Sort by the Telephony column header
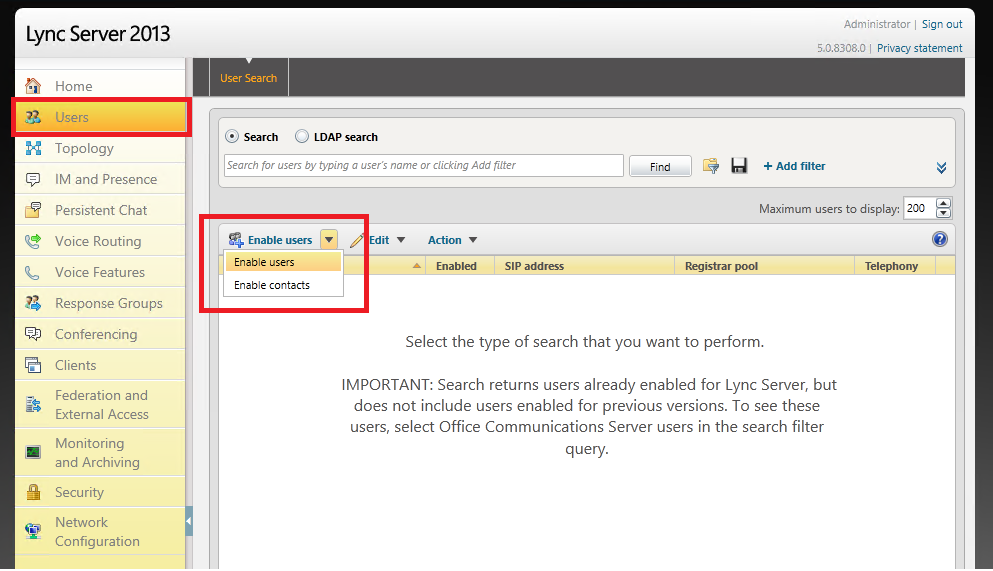Viewport: 993px width, 571px height. (x=895, y=266)
